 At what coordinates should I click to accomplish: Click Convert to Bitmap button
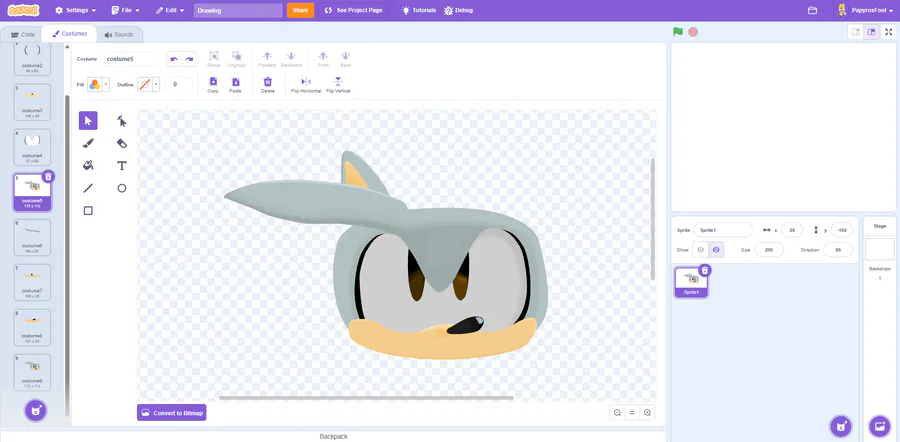click(172, 413)
